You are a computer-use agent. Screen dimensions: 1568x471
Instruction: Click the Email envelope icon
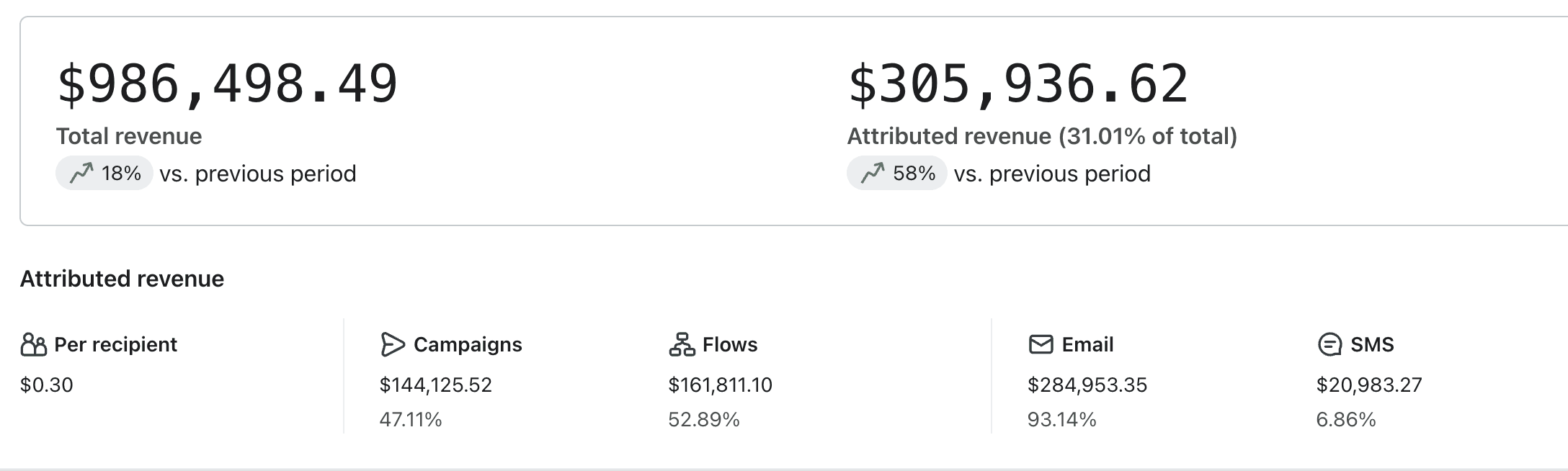(x=1041, y=345)
